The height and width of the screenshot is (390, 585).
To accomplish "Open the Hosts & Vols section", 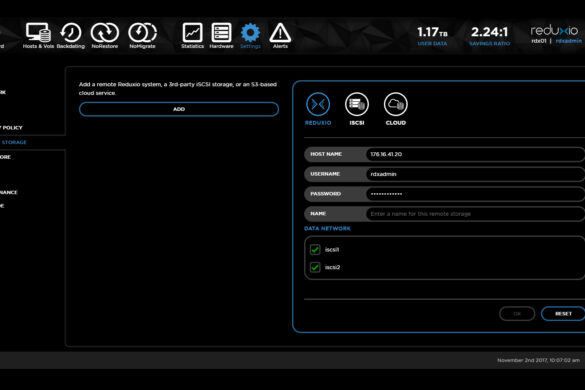I will (38, 36).
